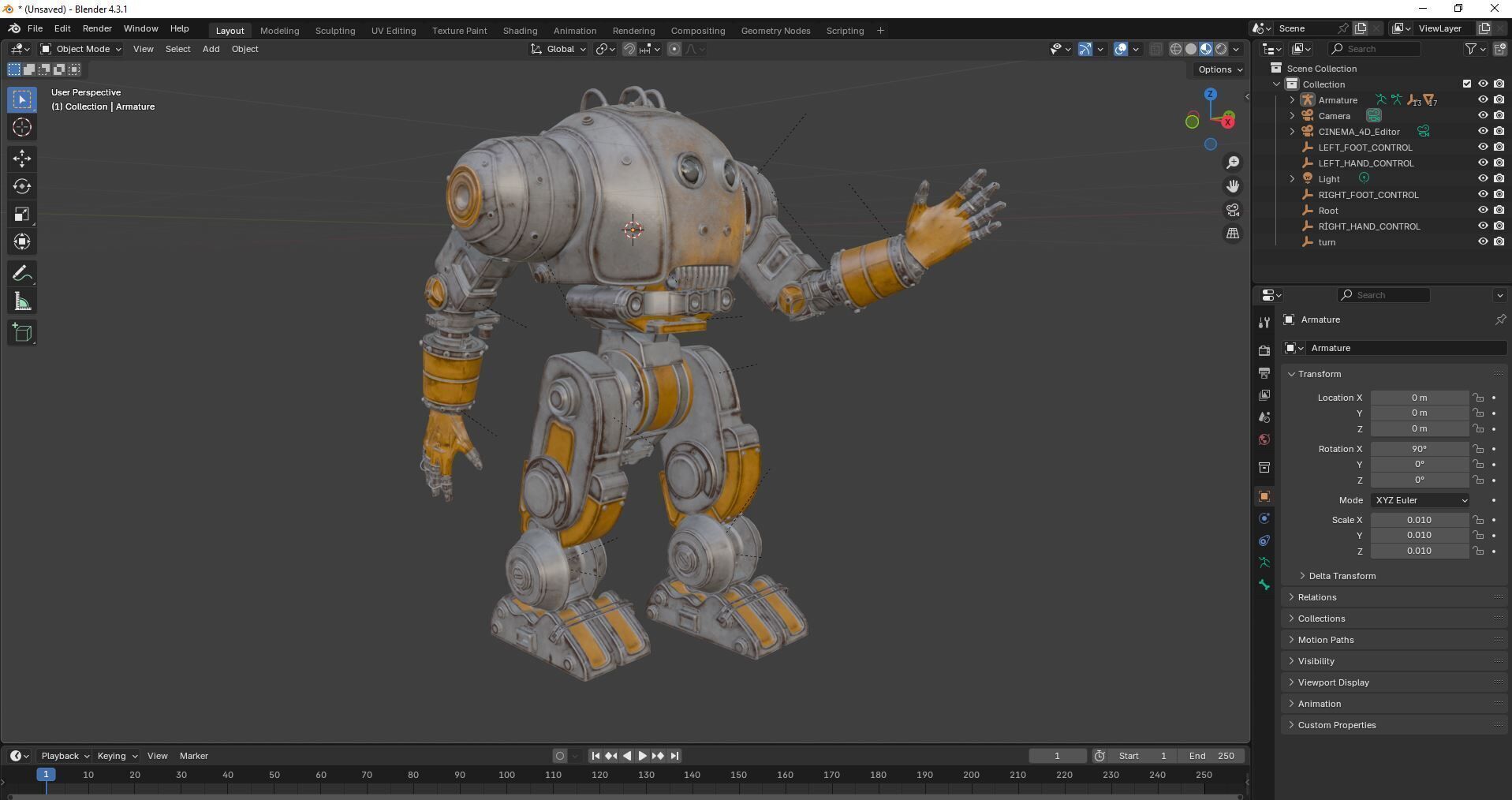Select the Cursor tool in toolbar

click(x=22, y=127)
